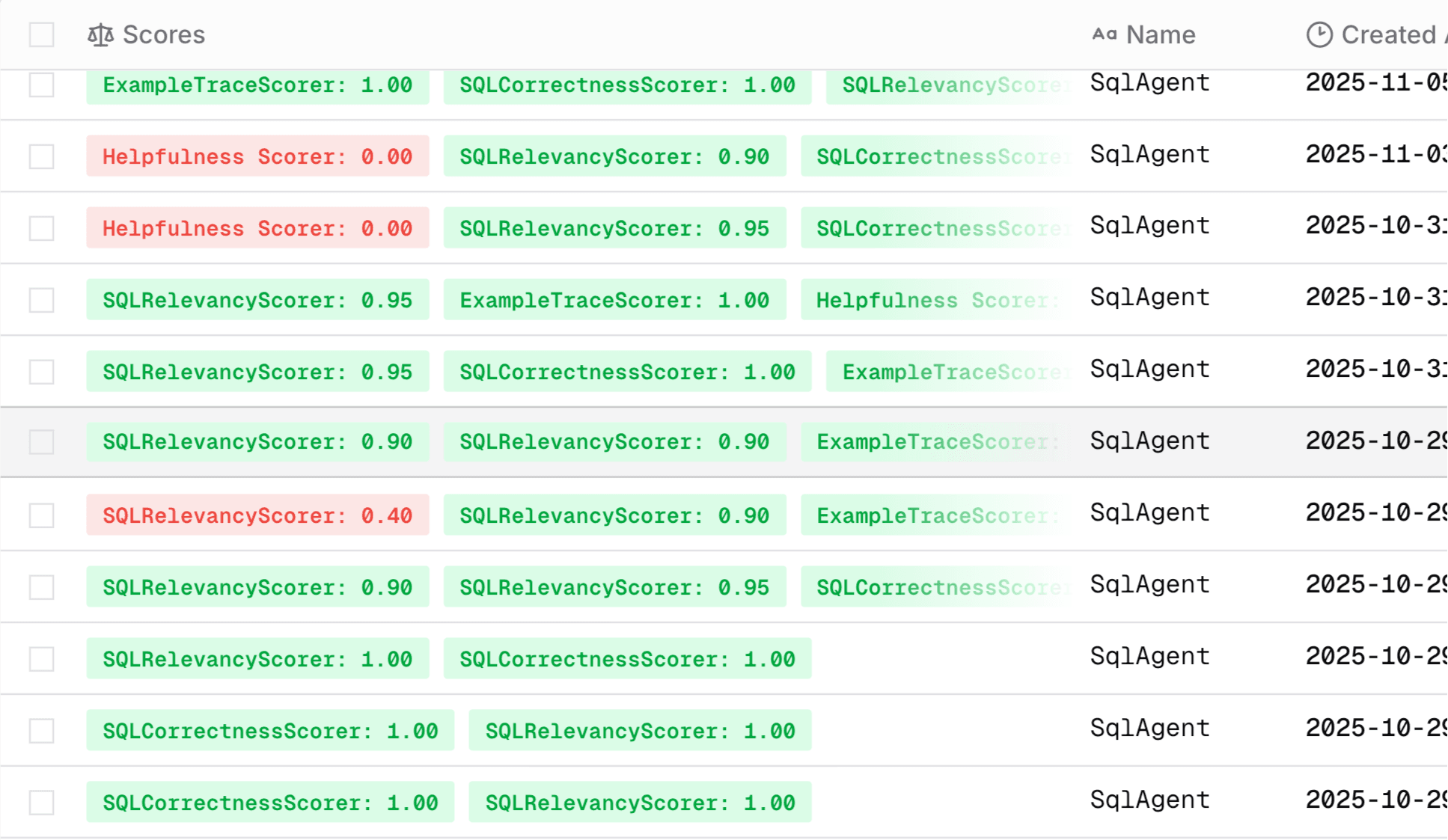
Task: Select the ExampleTraceScorer: 1.00 badge in top row
Action: tap(257, 85)
